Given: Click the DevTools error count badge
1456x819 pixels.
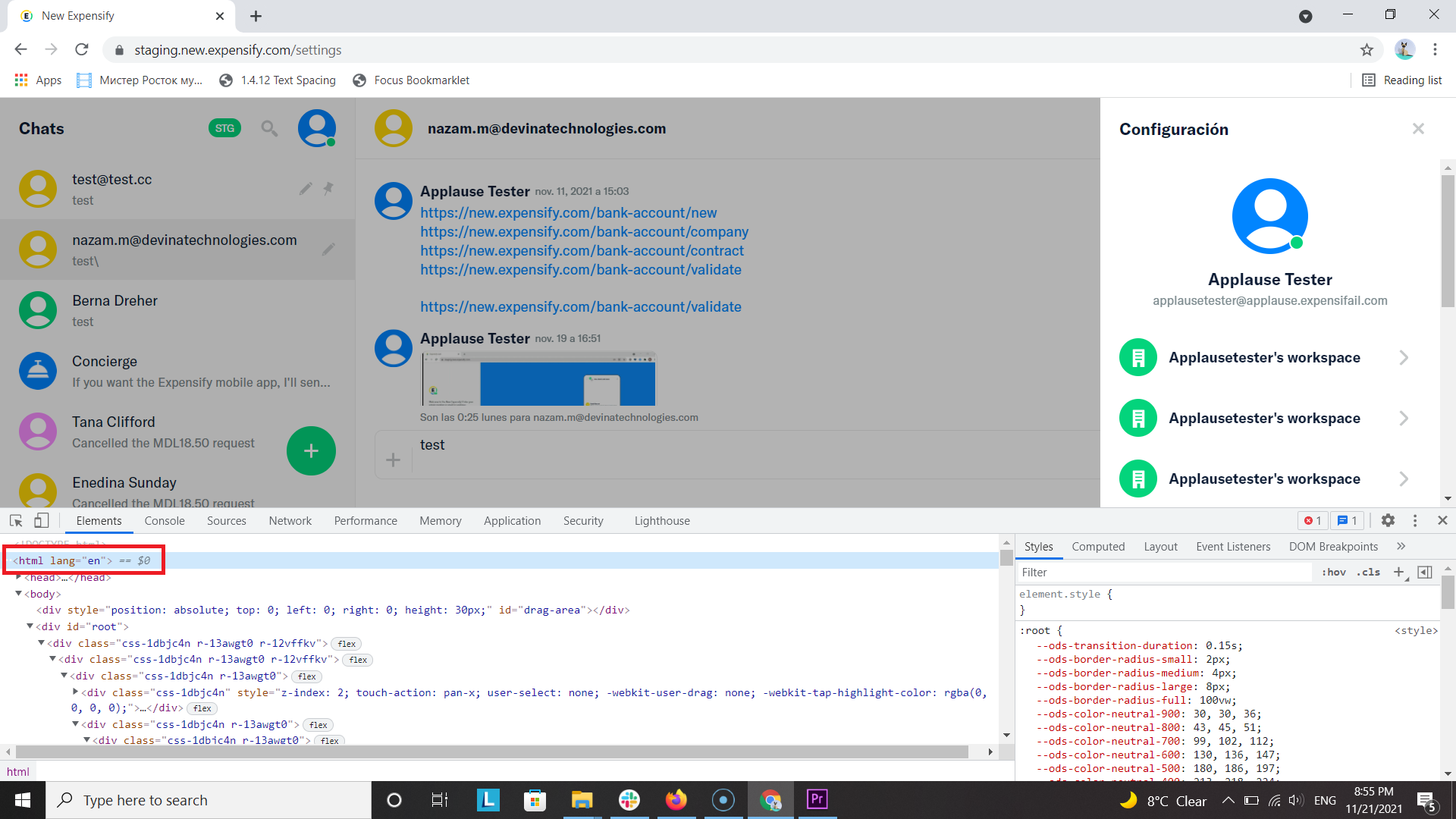Looking at the screenshot, I should pyautogui.click(x=1313, y=520).
